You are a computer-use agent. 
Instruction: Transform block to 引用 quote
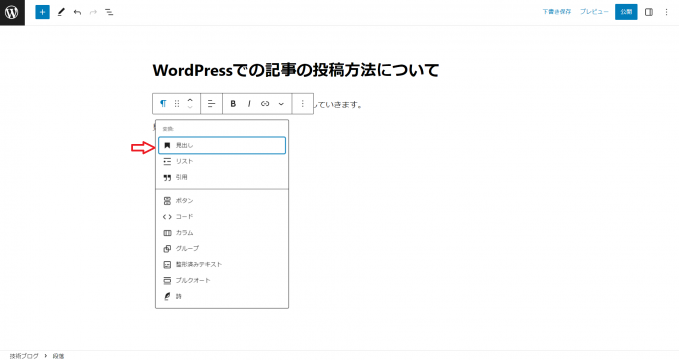[x=222, y=177]
